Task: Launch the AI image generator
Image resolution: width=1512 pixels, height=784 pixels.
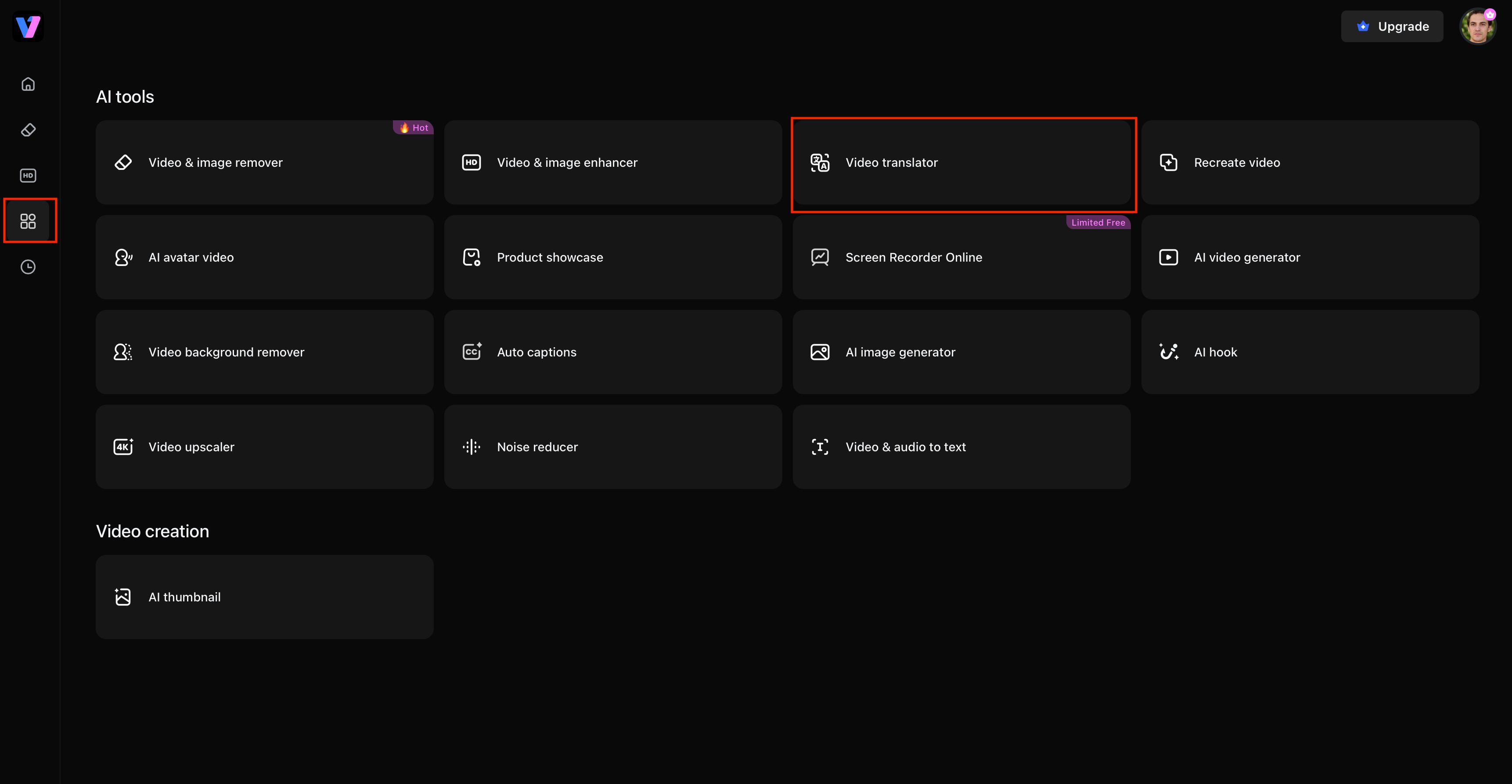Action: tap(961, 352)
